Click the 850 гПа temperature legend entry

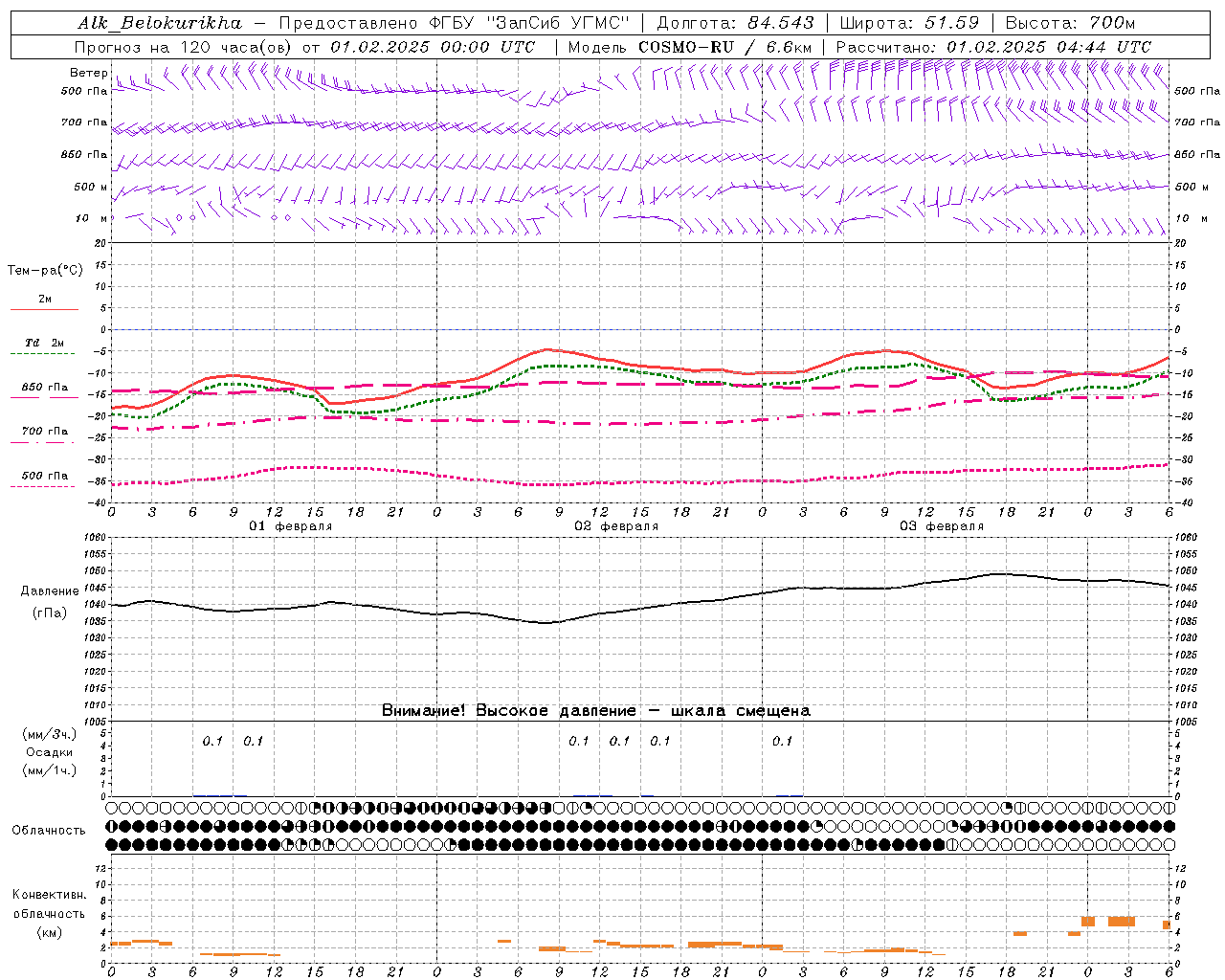45,388
